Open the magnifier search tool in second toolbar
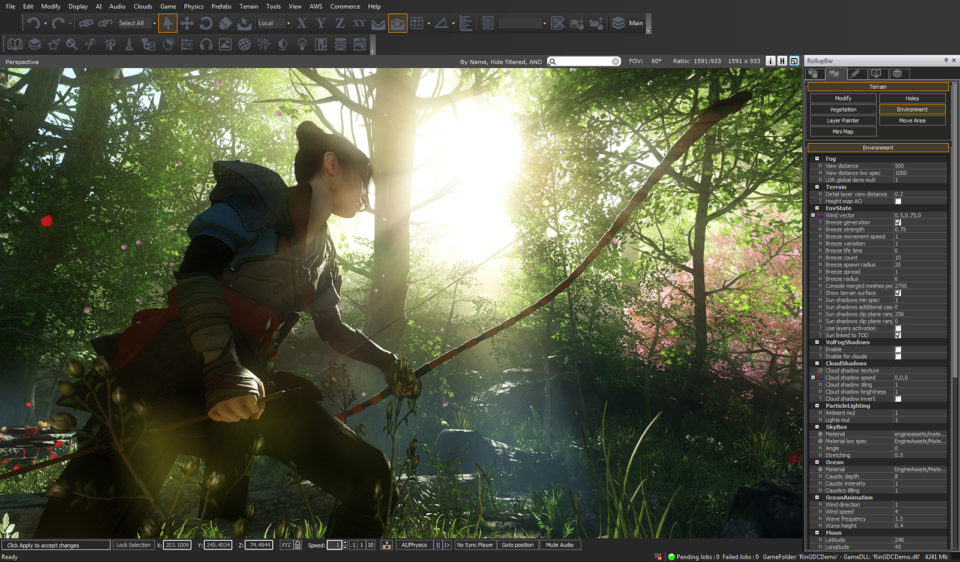 [72, 44]
